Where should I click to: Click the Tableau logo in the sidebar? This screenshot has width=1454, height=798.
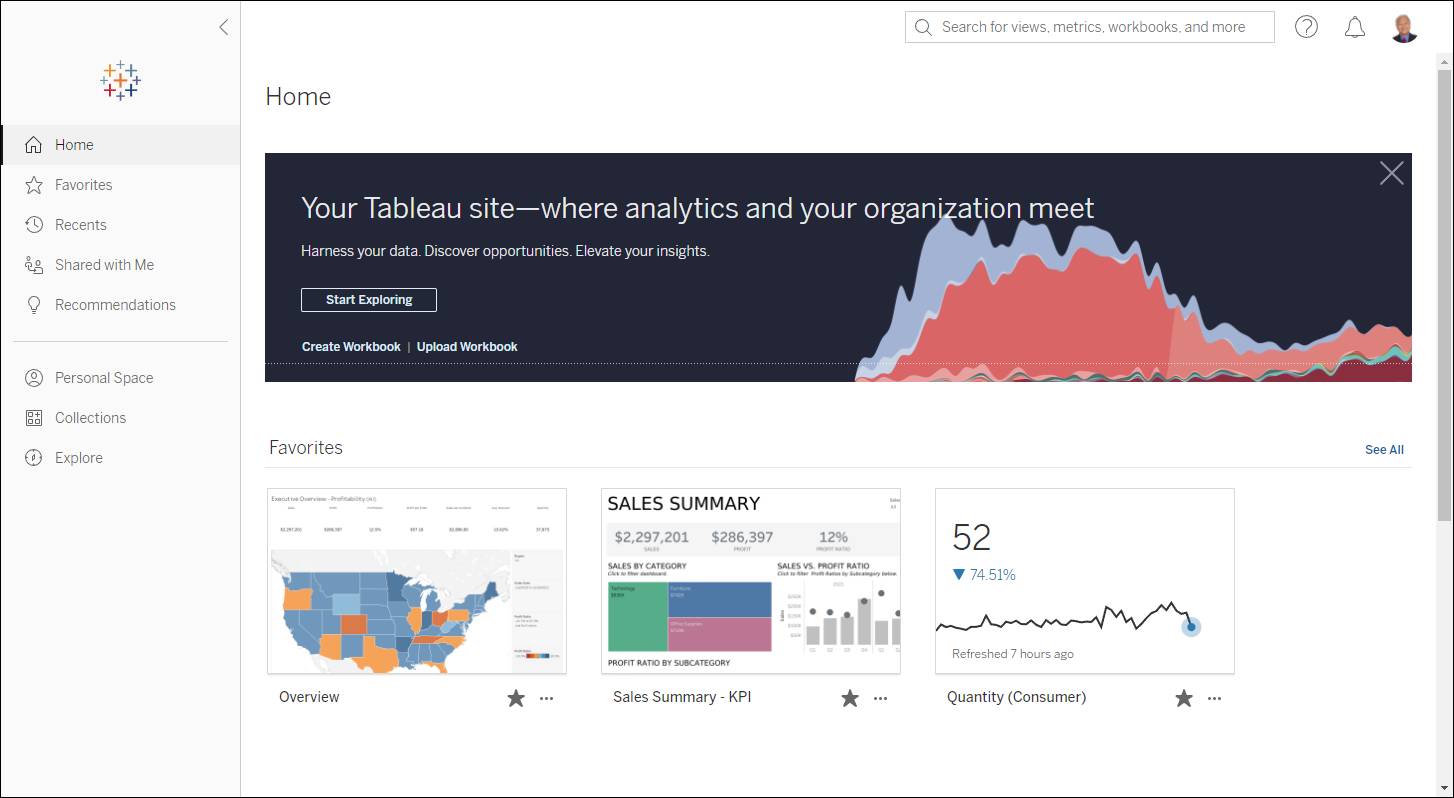120,80
